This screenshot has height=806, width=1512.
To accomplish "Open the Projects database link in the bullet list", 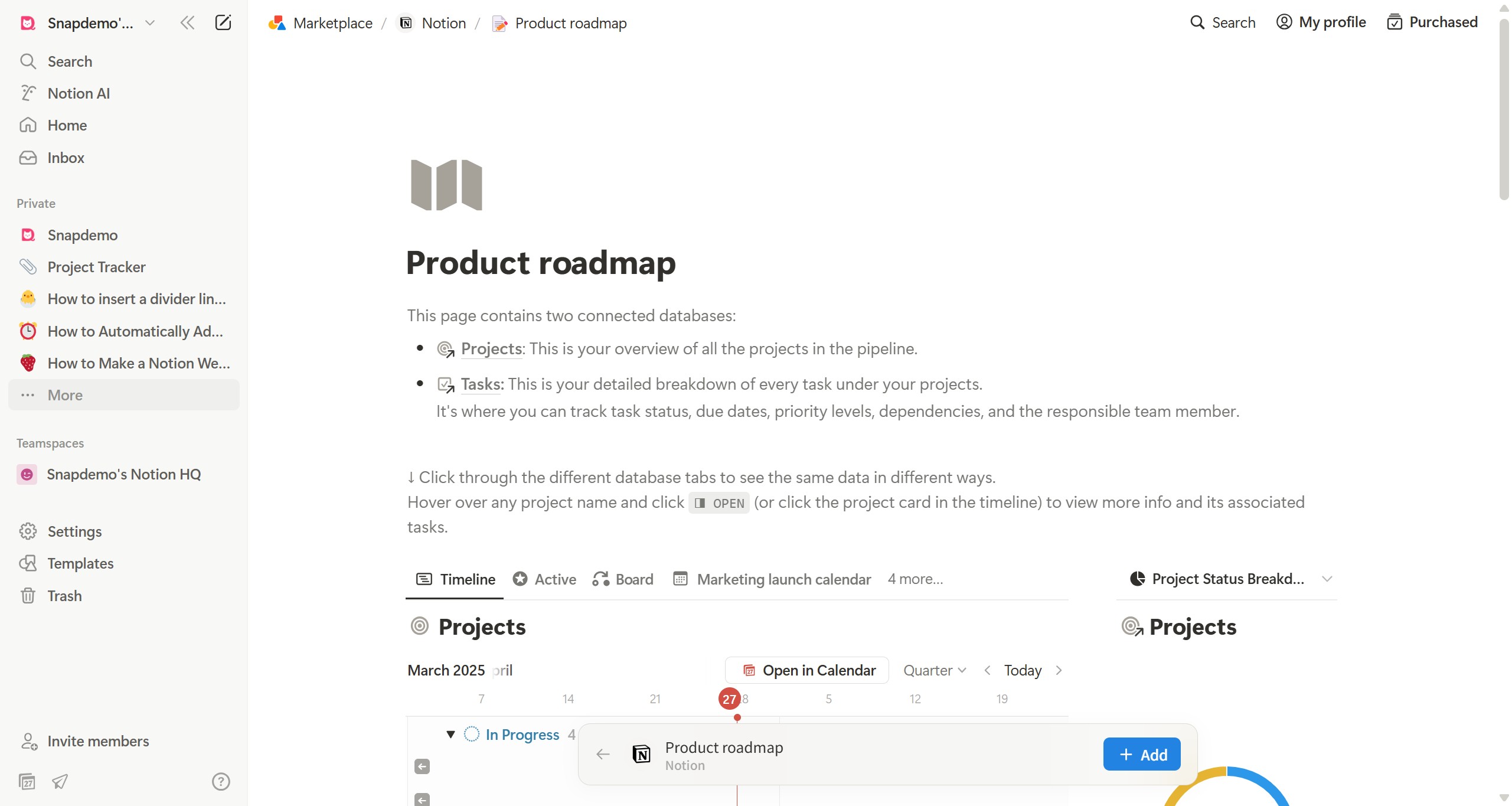I will [492, 349].
